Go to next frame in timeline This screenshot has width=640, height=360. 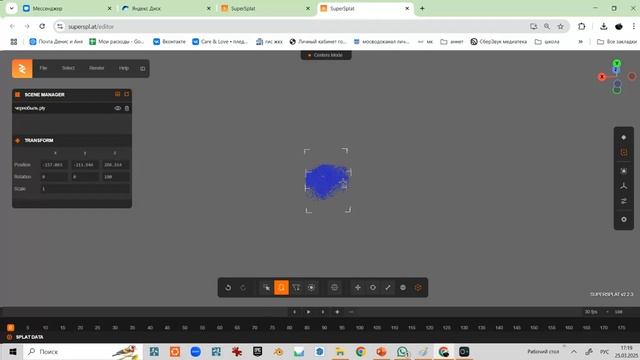coord(323,312)
